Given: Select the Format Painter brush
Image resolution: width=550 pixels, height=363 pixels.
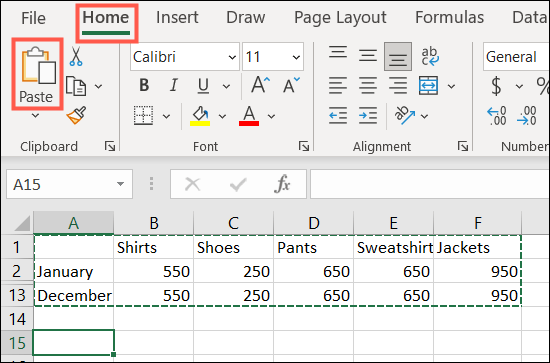Looking at the screenshot, I should [x=76, y=116].
